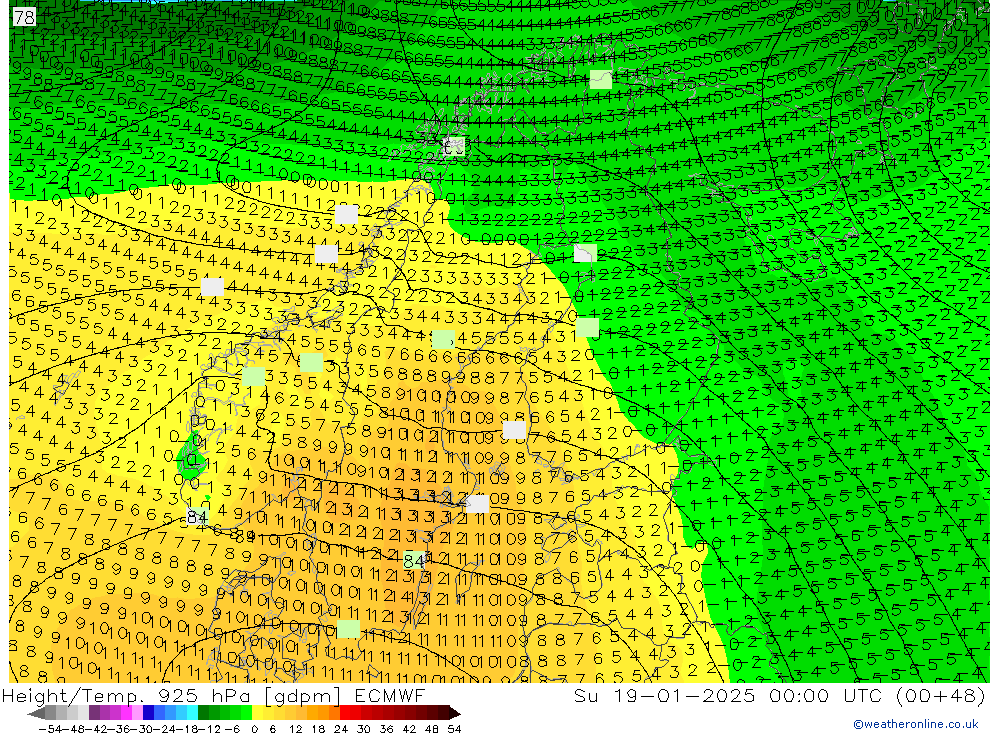1000x733 pixels.
Task: Click the map title 'Height/Temp. 925 hPa [gdpm] ECMWF'
Action: pos(214,695)
